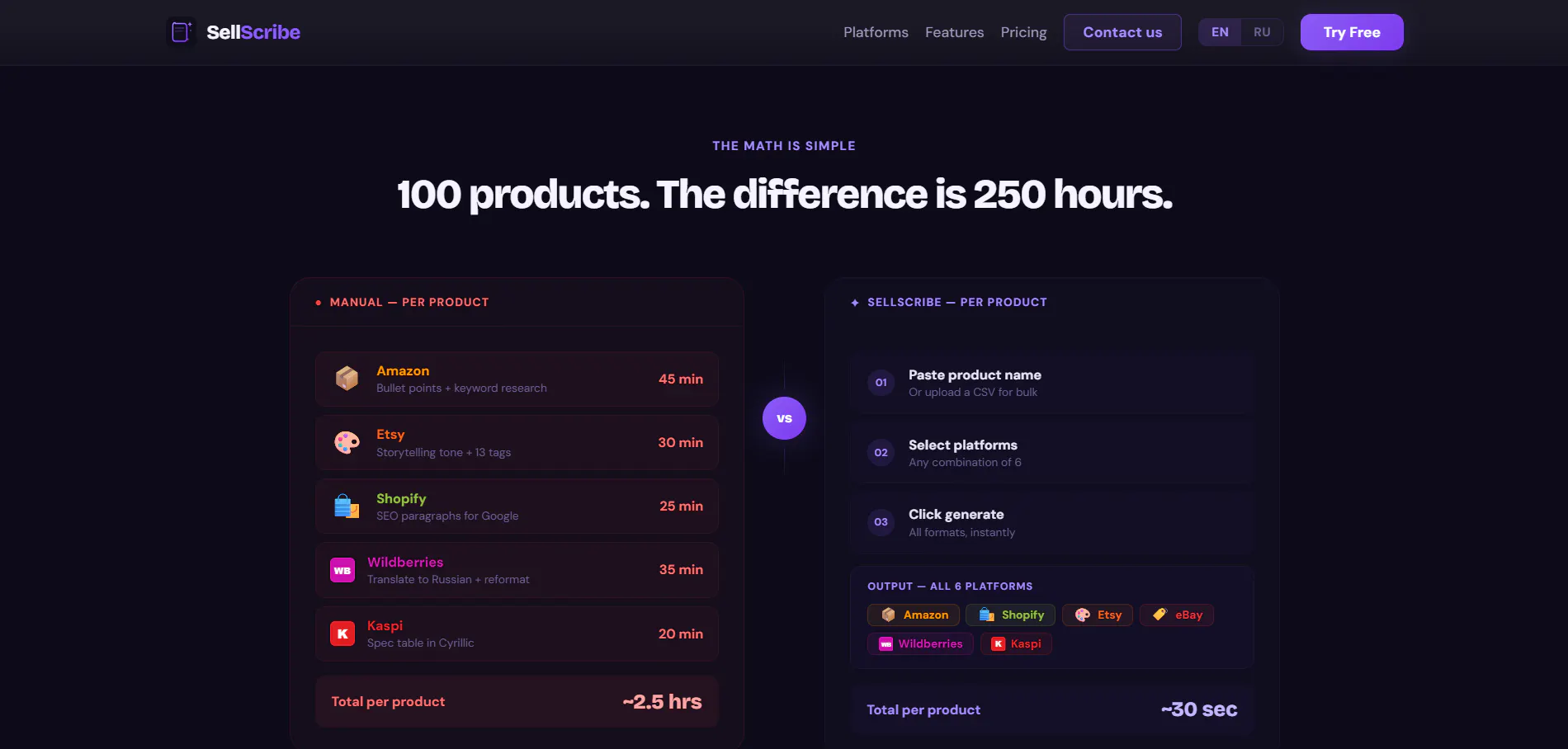Click the '35 min' Wildberries time value

[681, 569]
